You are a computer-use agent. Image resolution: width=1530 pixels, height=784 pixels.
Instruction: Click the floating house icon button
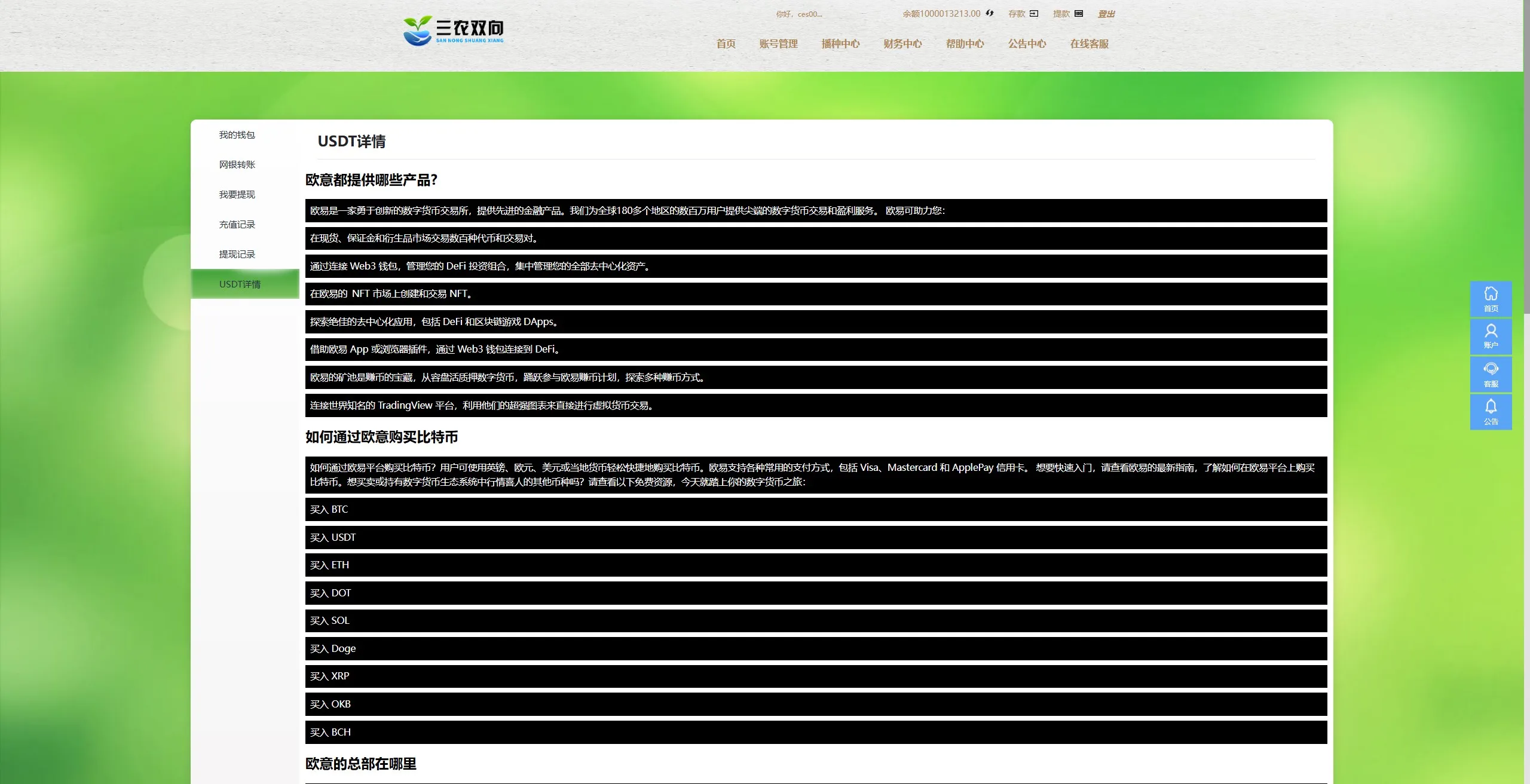[1491, 299]
